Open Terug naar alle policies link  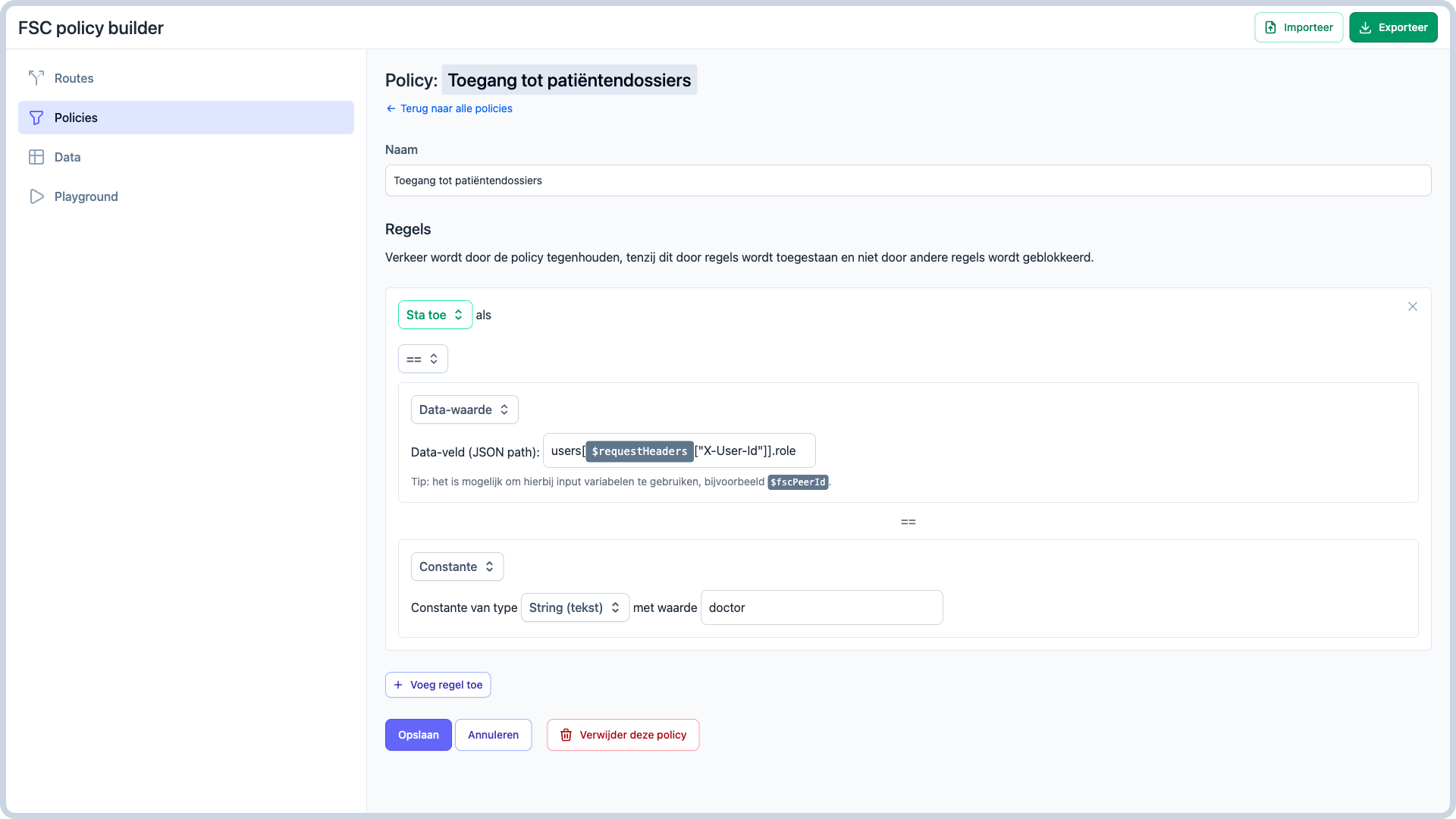(x=449, y=108)
